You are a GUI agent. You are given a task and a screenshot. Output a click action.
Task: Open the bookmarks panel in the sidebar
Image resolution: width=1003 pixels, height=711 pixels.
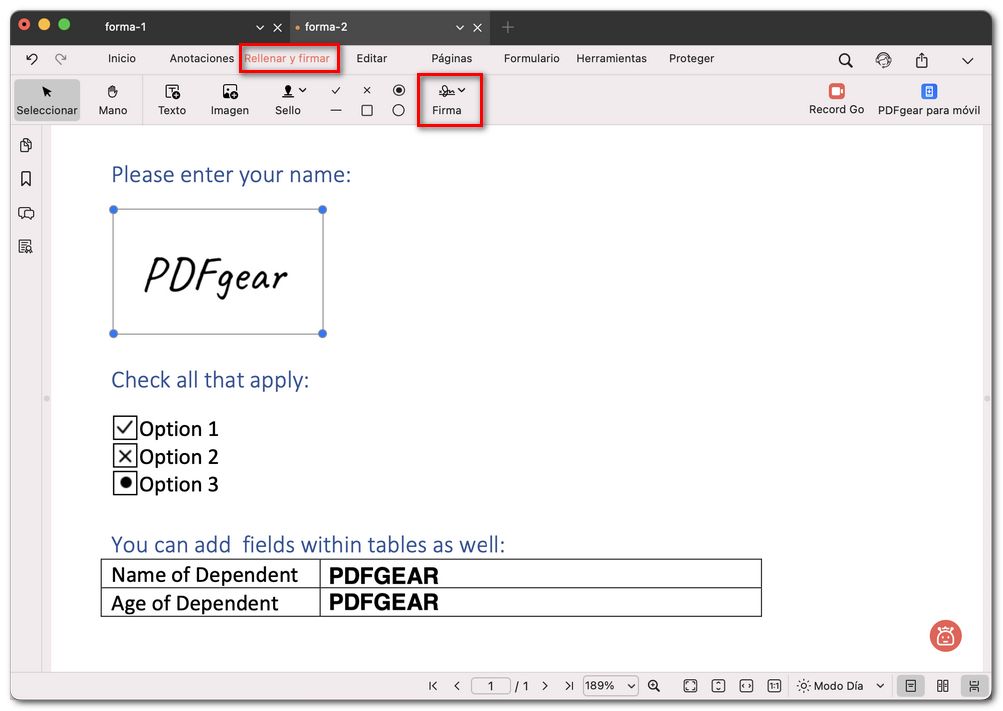[25, 179]
